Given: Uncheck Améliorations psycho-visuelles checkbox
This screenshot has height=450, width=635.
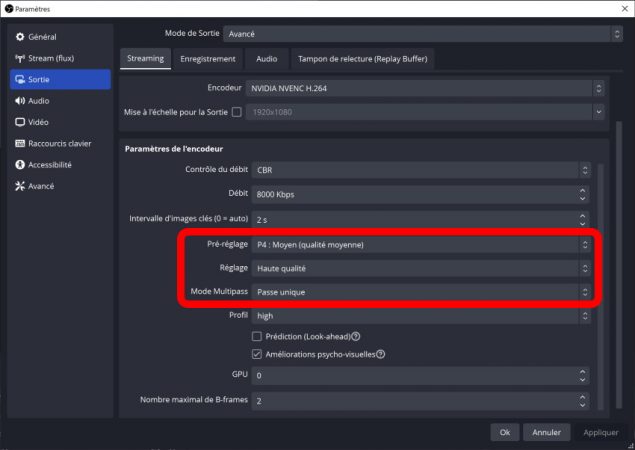Looking at the screenshot, I should point(257,354).
